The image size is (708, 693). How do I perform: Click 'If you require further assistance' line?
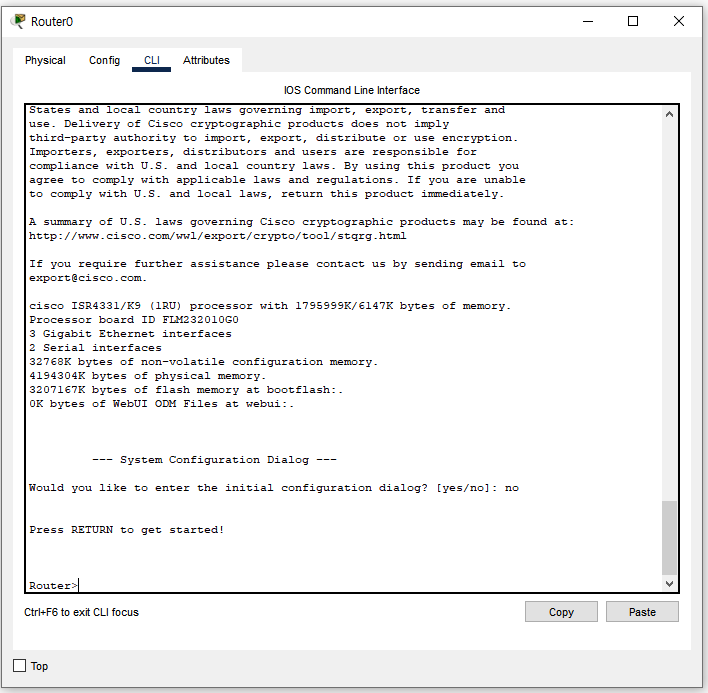277,264
